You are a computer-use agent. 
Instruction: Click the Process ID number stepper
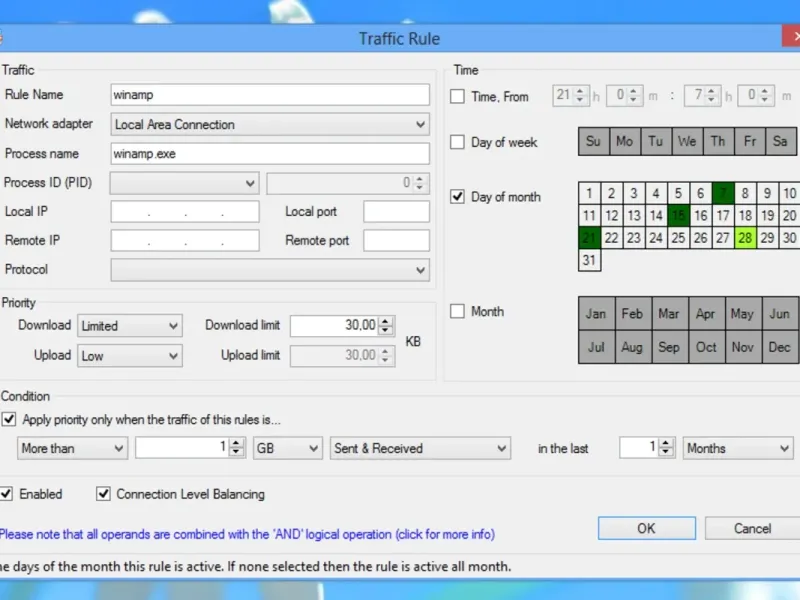pos(419,183)
